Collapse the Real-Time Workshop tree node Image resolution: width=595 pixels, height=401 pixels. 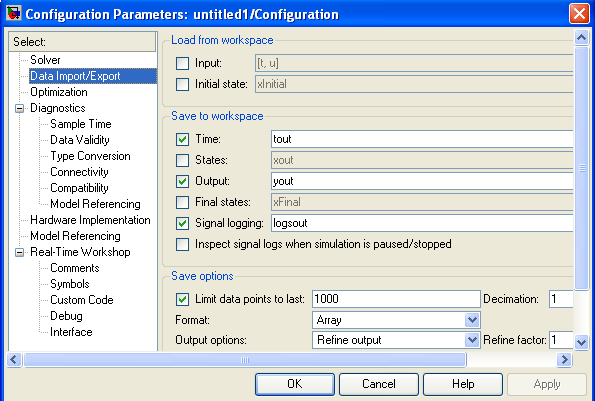point(19,252)
